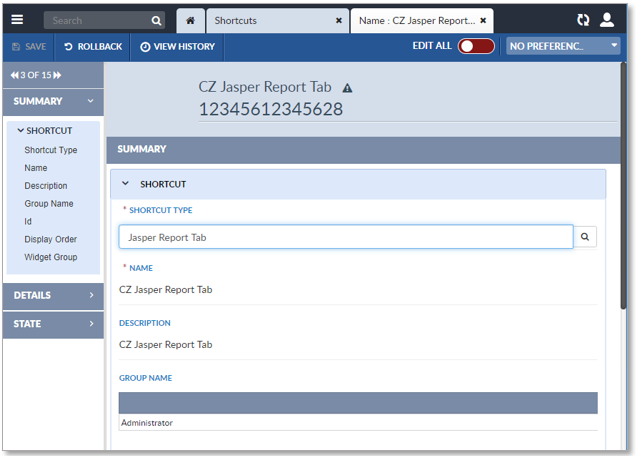Click the refresh sync icon
This screenshot has width=636, height=456.
(584, 20)
